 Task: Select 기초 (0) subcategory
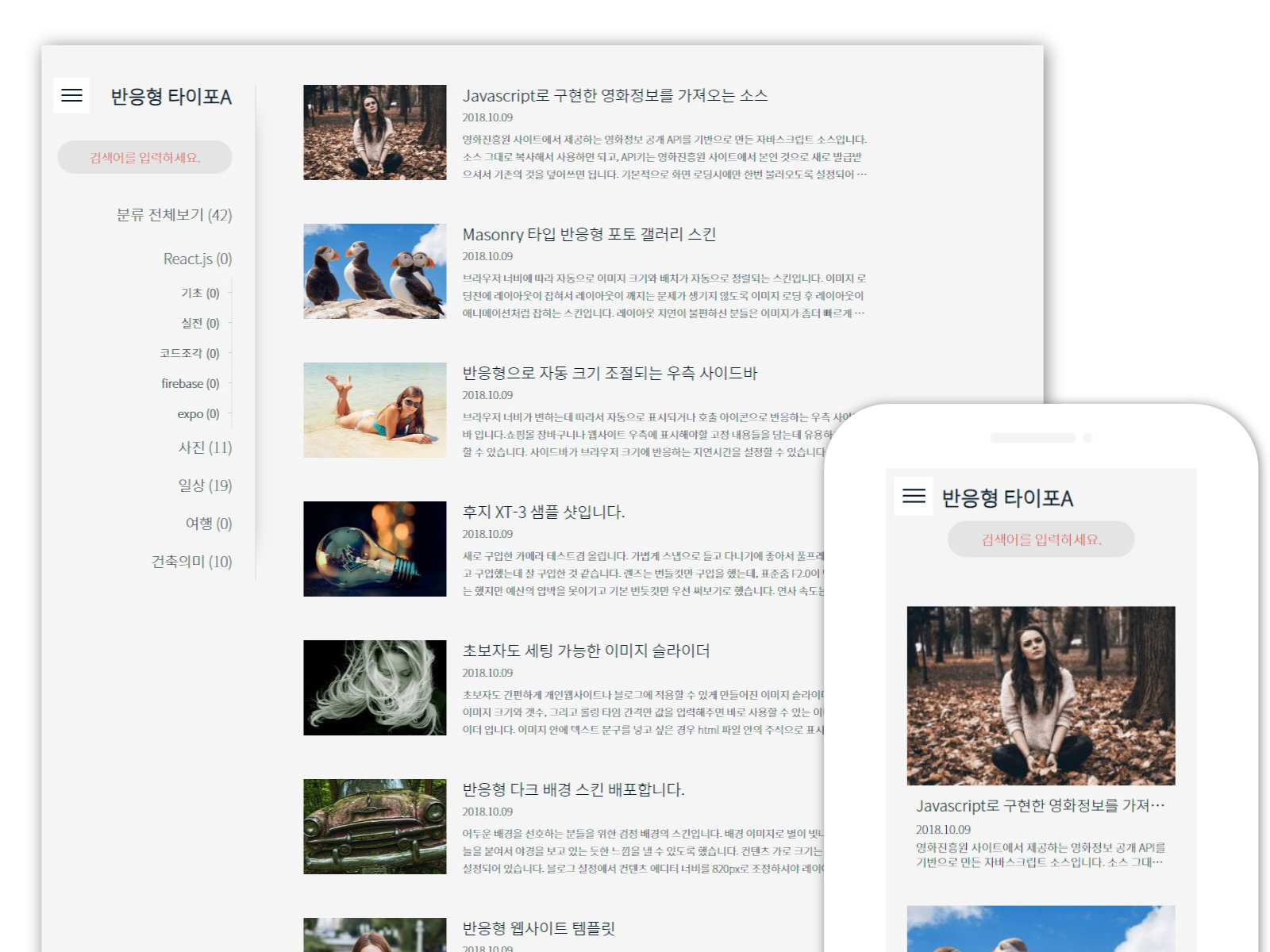(200, 293)
